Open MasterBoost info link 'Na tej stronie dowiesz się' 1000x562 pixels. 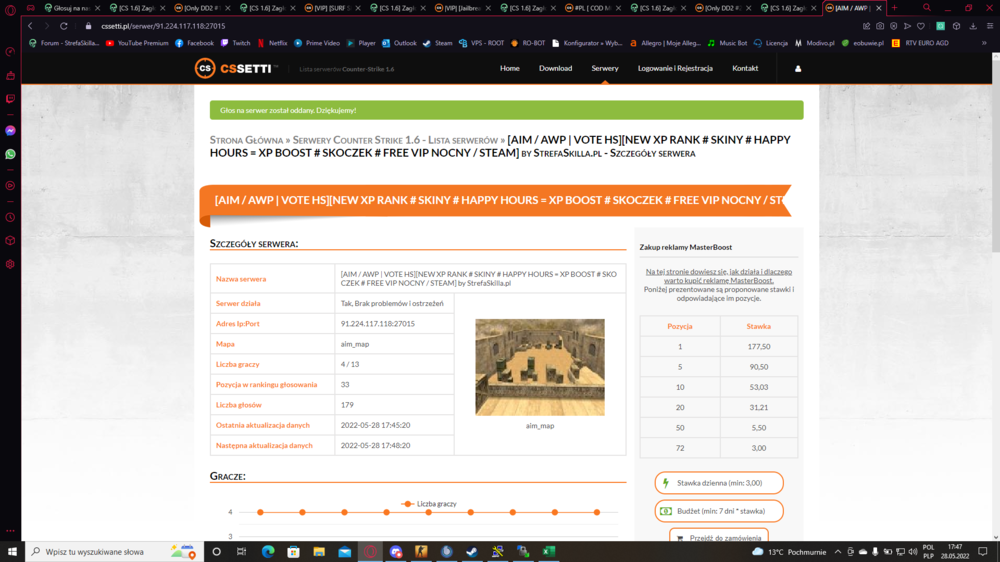click(x=719, y=276)
